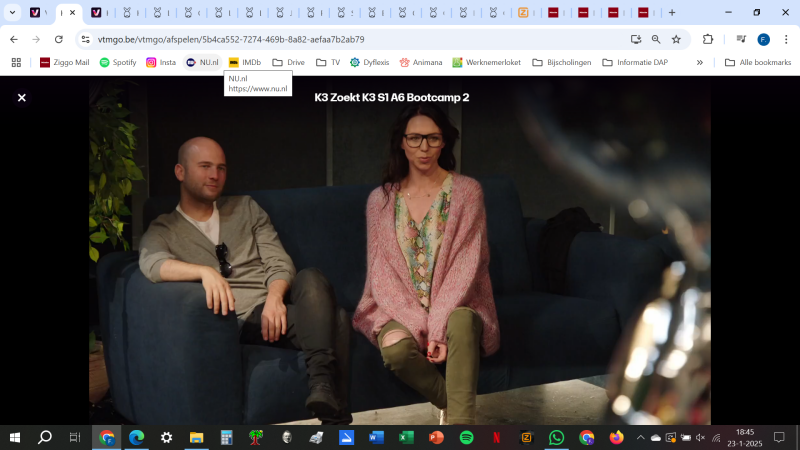800x450 pixels.
Task: Expand the TV bookmarks folder
Action: (328, 62)
